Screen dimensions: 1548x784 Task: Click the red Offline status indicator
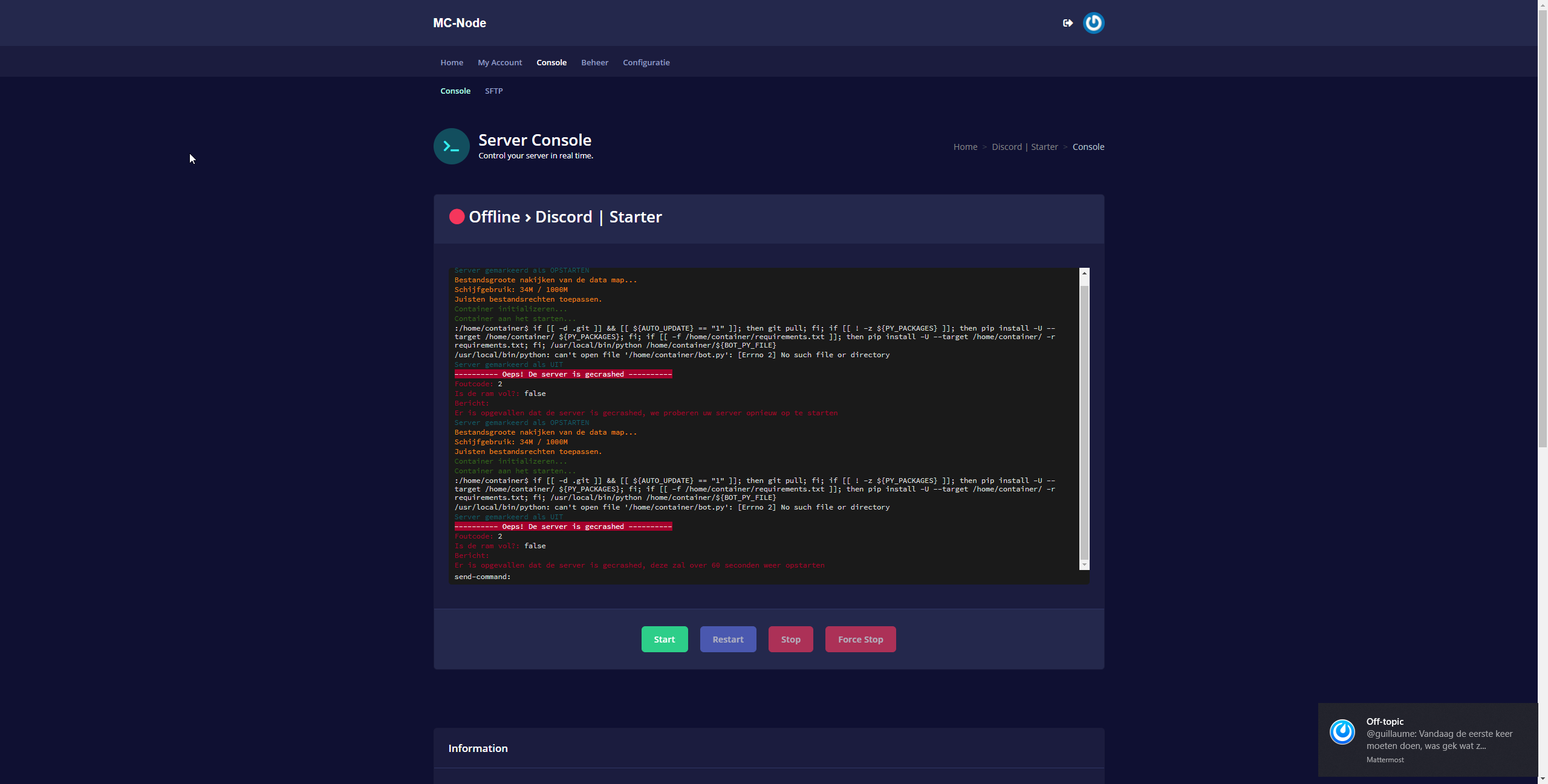pyautogui.click(x=457, y=217)
